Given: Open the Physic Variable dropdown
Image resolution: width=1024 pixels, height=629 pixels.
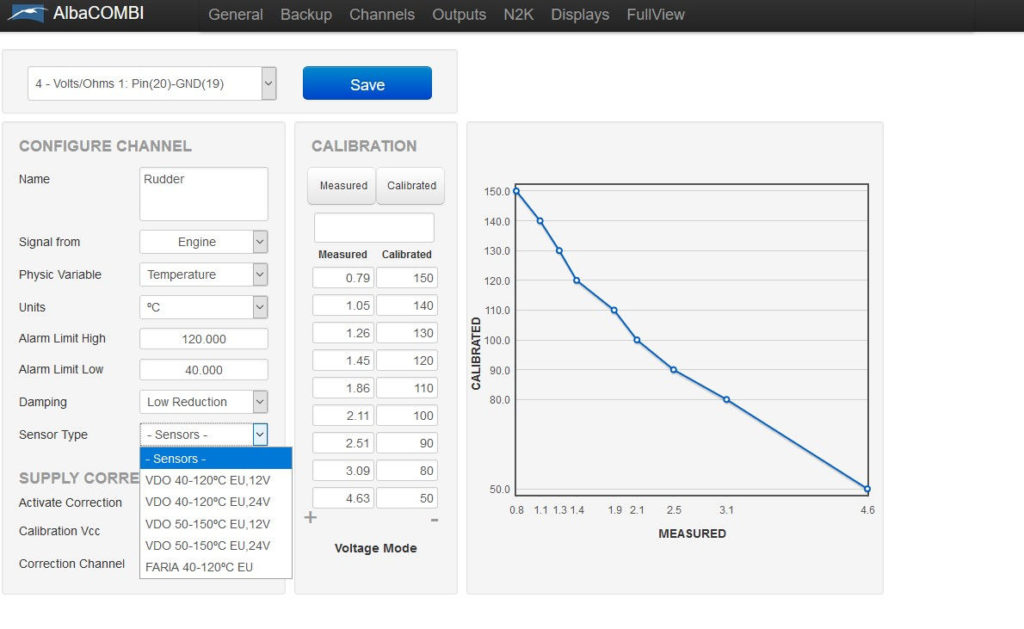Looking at the screenshot, I should pyautogui.click(x=204, y=274).
